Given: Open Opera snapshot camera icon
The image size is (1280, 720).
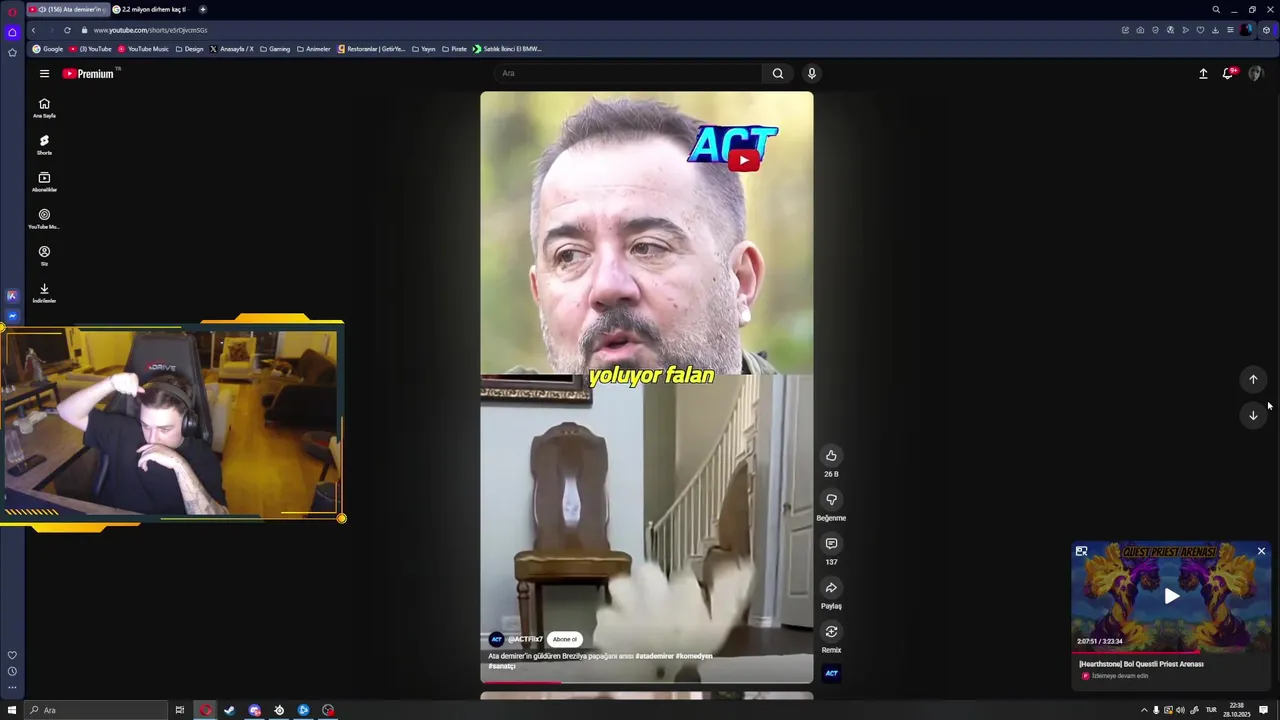Looking at the screenshot, I should (x=1140, y=30).
